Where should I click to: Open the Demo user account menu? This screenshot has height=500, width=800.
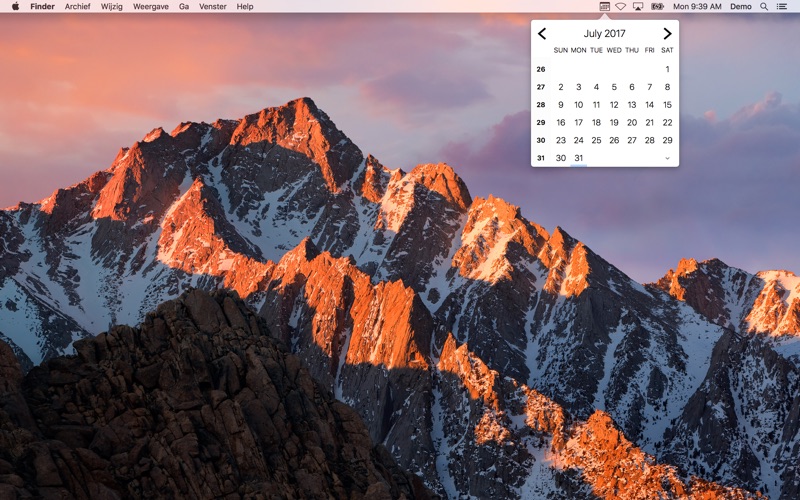(740, 6)
